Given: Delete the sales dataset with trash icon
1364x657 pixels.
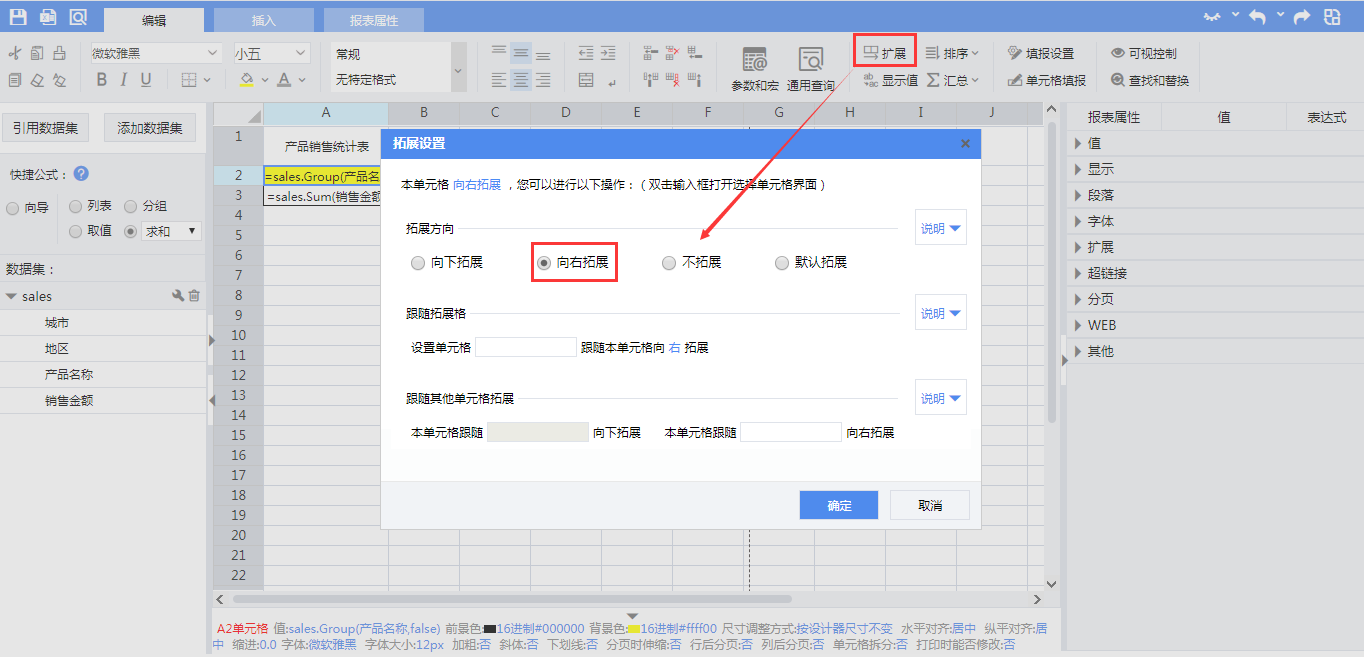Looking at the screenshot, I should [x=195, y=296].
